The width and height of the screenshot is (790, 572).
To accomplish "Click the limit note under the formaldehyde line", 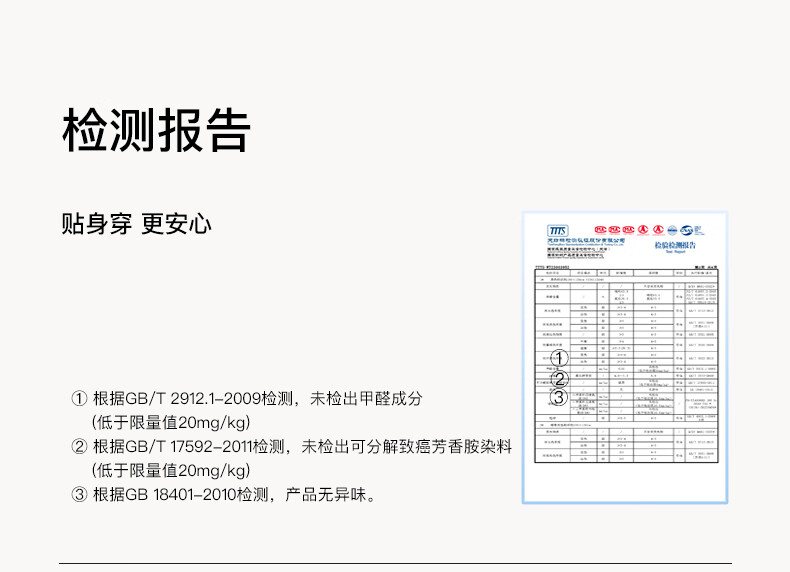I will coord(171,422).
